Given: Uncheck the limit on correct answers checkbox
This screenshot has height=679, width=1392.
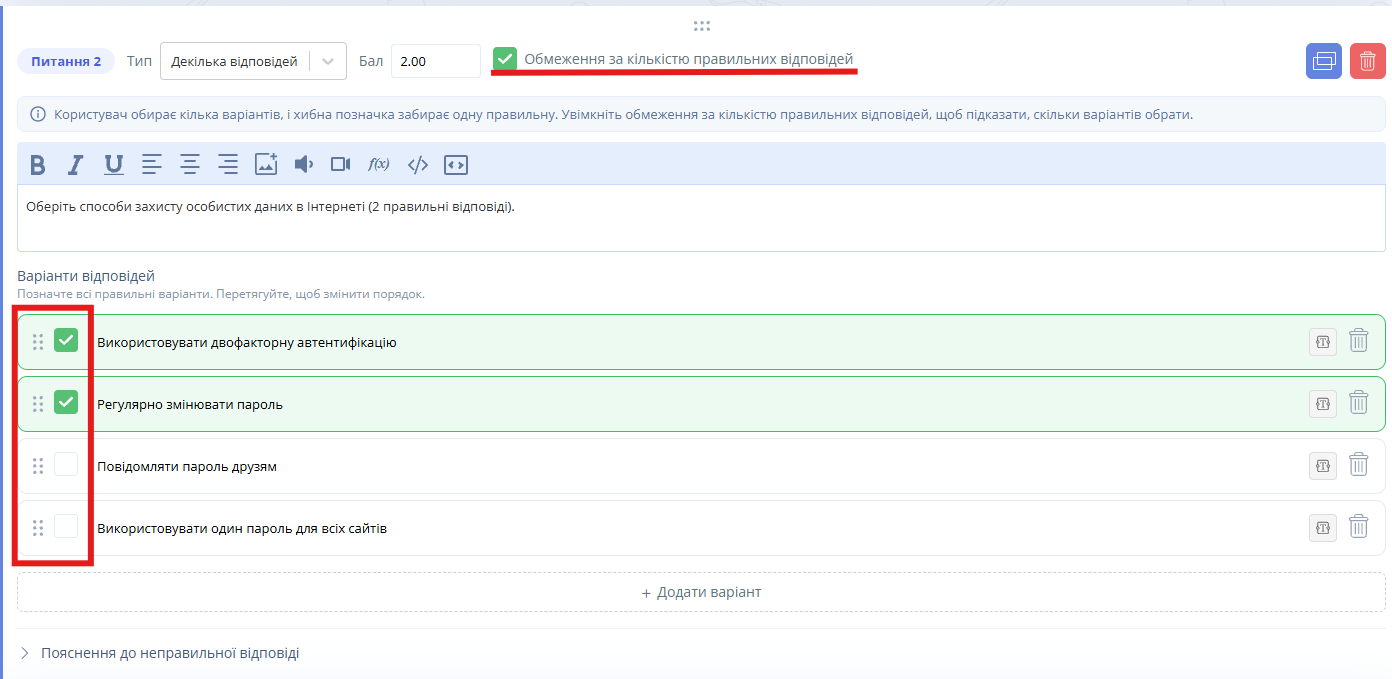Looking at the screenshot, I should pos(505,60).
